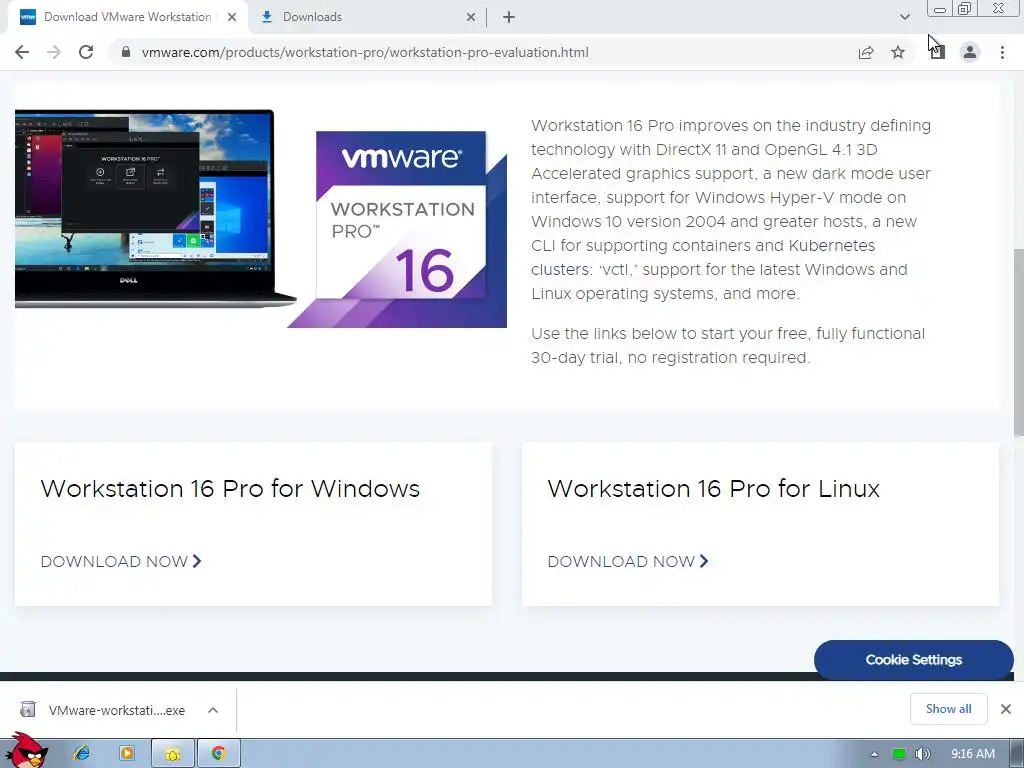
Task: Click the Workstation 16 Pro for Windows heading
Action: coord(230,488)
